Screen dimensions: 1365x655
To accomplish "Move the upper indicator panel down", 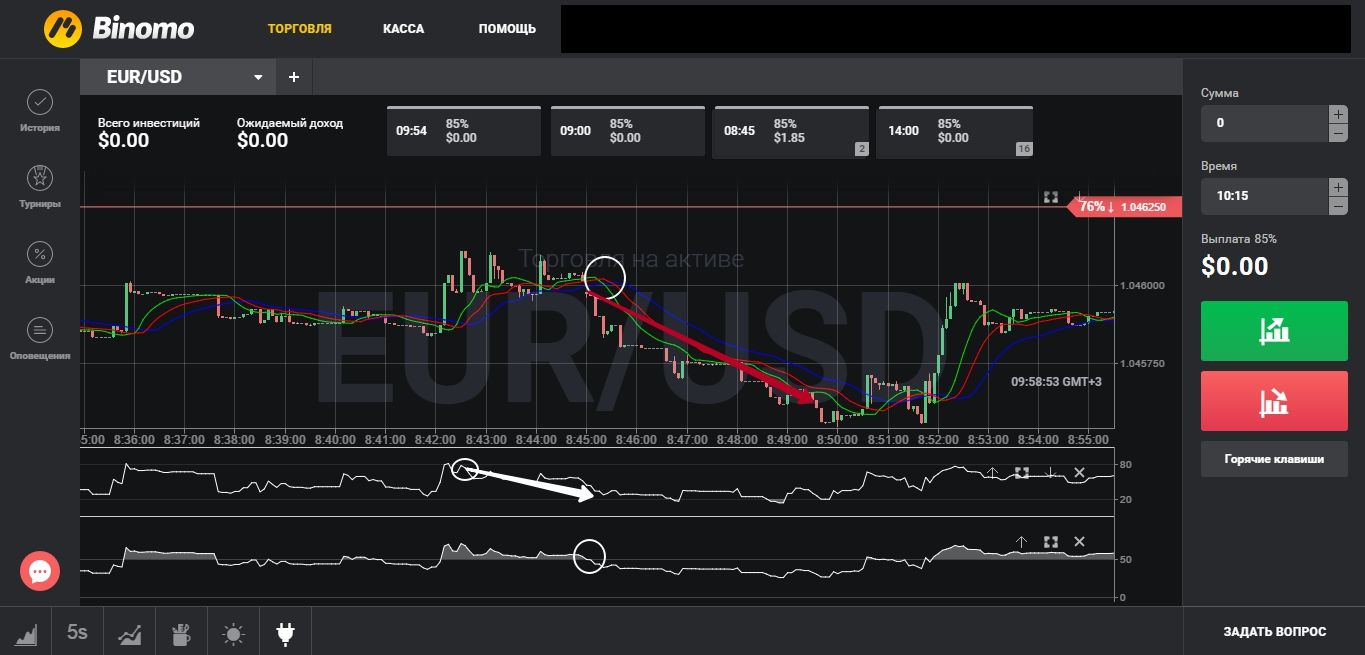I will point(1050,472).
